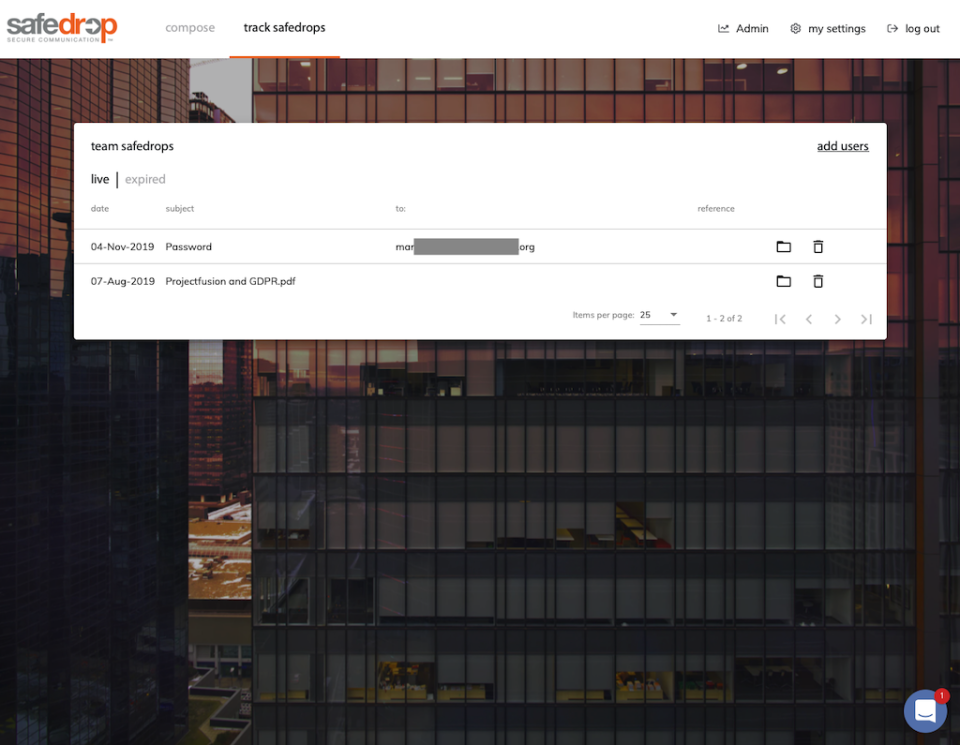Click the add users link
This screenshot has height=745, width=960.
(842, 146)
